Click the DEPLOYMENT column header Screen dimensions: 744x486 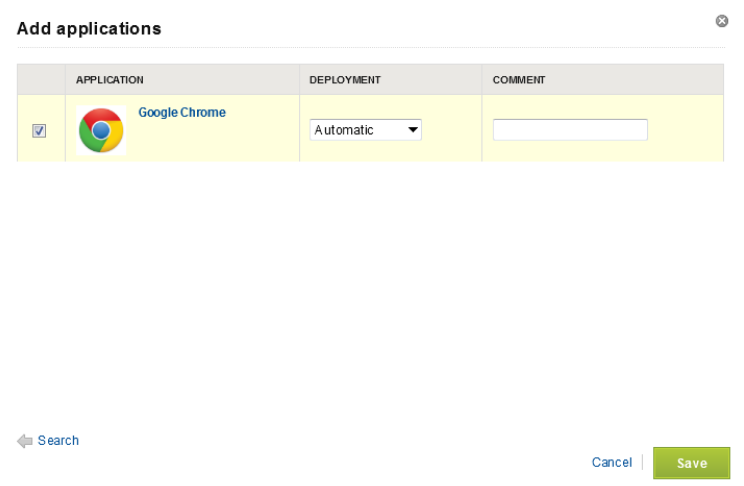pyautogui.click(x=345, y=80)
